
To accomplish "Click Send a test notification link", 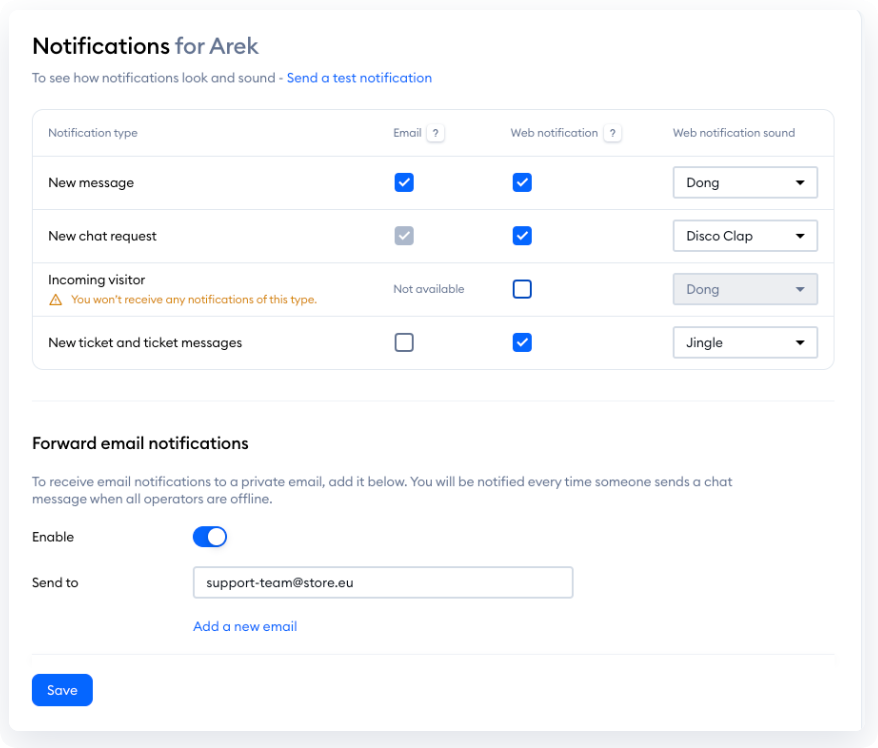I will (359, 78).
